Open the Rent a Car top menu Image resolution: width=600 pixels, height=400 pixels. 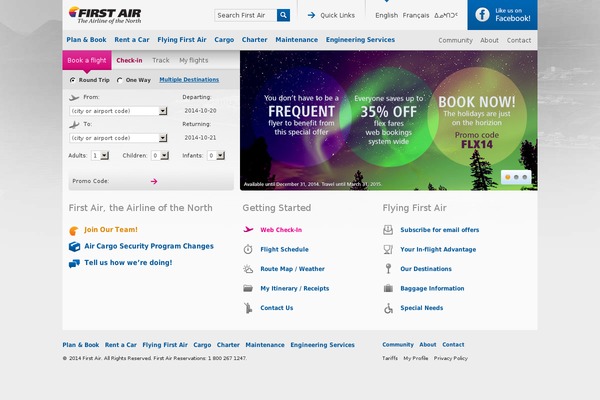(132, 40)
